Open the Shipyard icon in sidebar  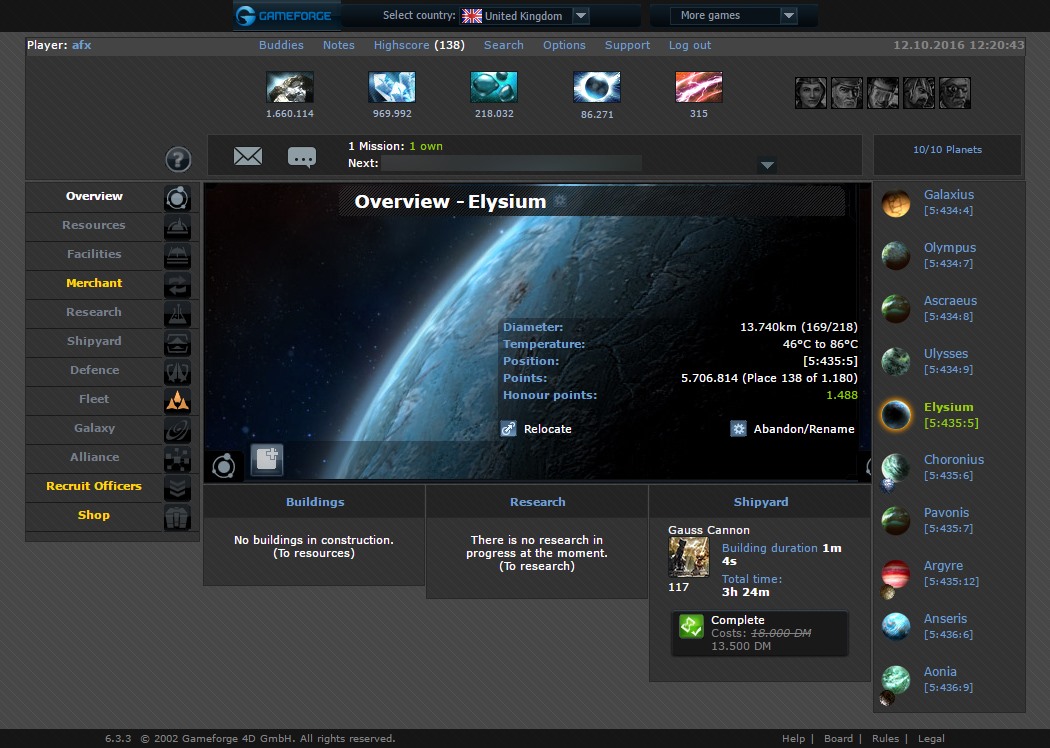(x=177, y=342)
